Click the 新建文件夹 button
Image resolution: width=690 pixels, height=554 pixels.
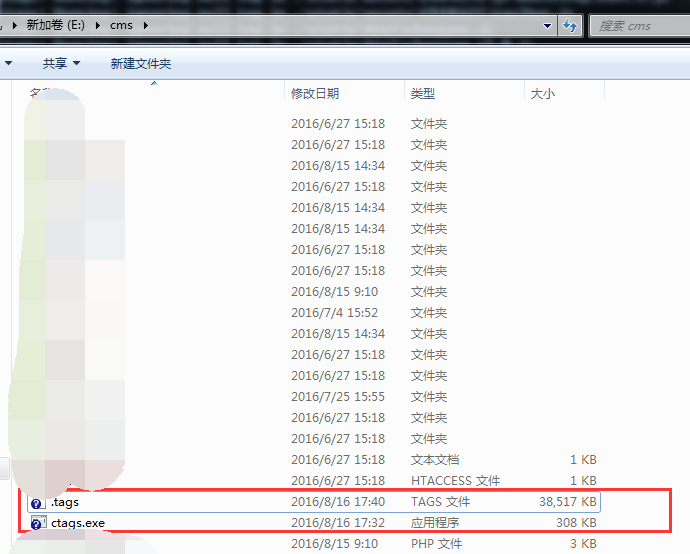click(x=141, y=63)
